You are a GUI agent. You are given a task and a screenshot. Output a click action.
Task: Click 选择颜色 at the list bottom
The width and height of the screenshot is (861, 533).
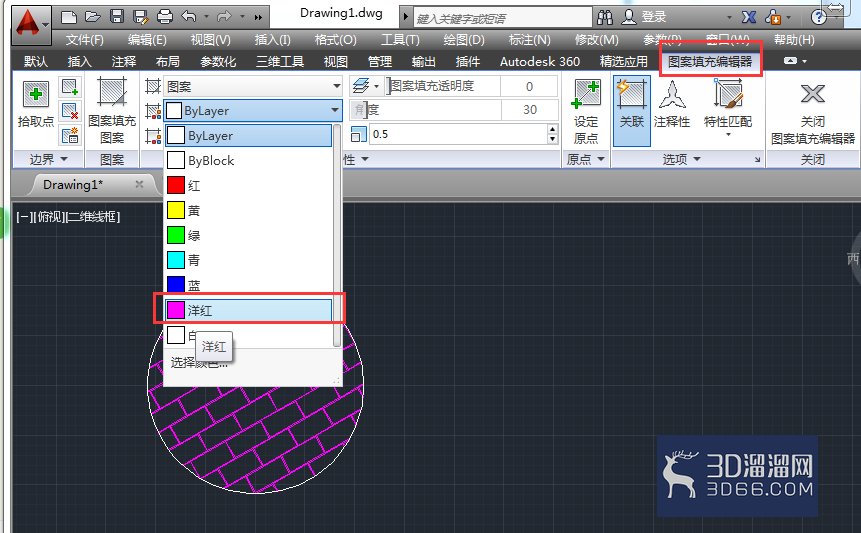[199, 362]
